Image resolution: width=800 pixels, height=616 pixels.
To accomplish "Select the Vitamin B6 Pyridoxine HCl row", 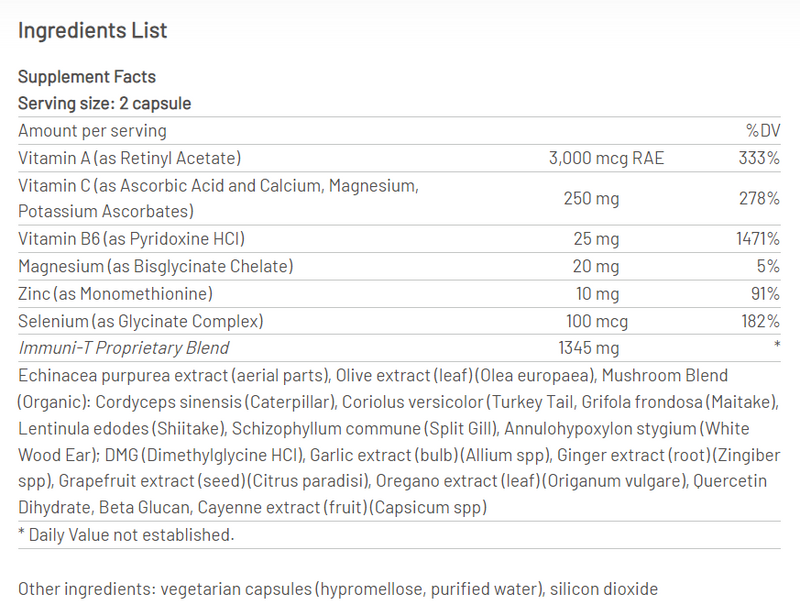I will point(399,239).
